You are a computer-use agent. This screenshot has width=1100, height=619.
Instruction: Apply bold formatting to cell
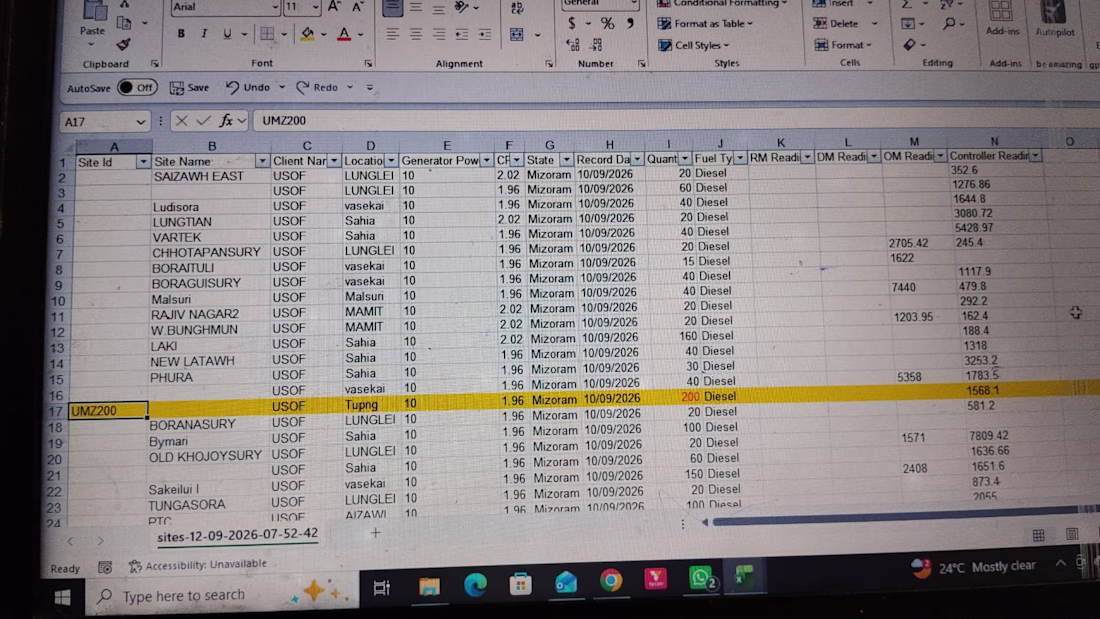point(181,34)
